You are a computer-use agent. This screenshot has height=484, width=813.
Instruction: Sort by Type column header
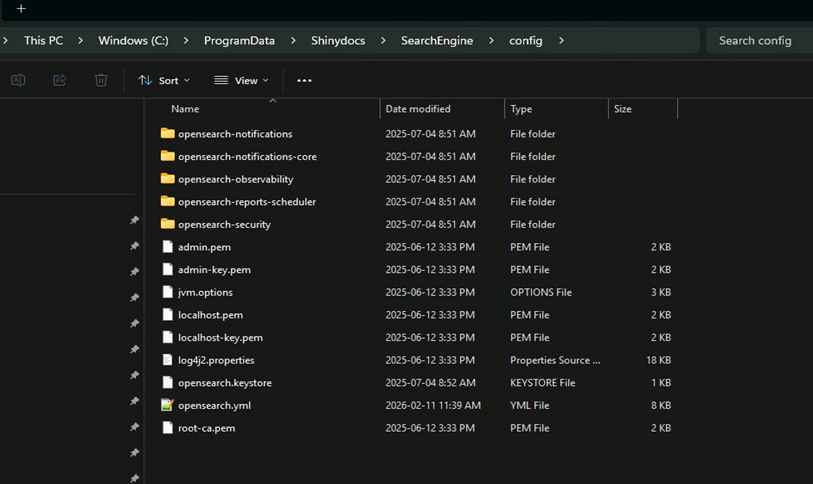click(521, 109)
